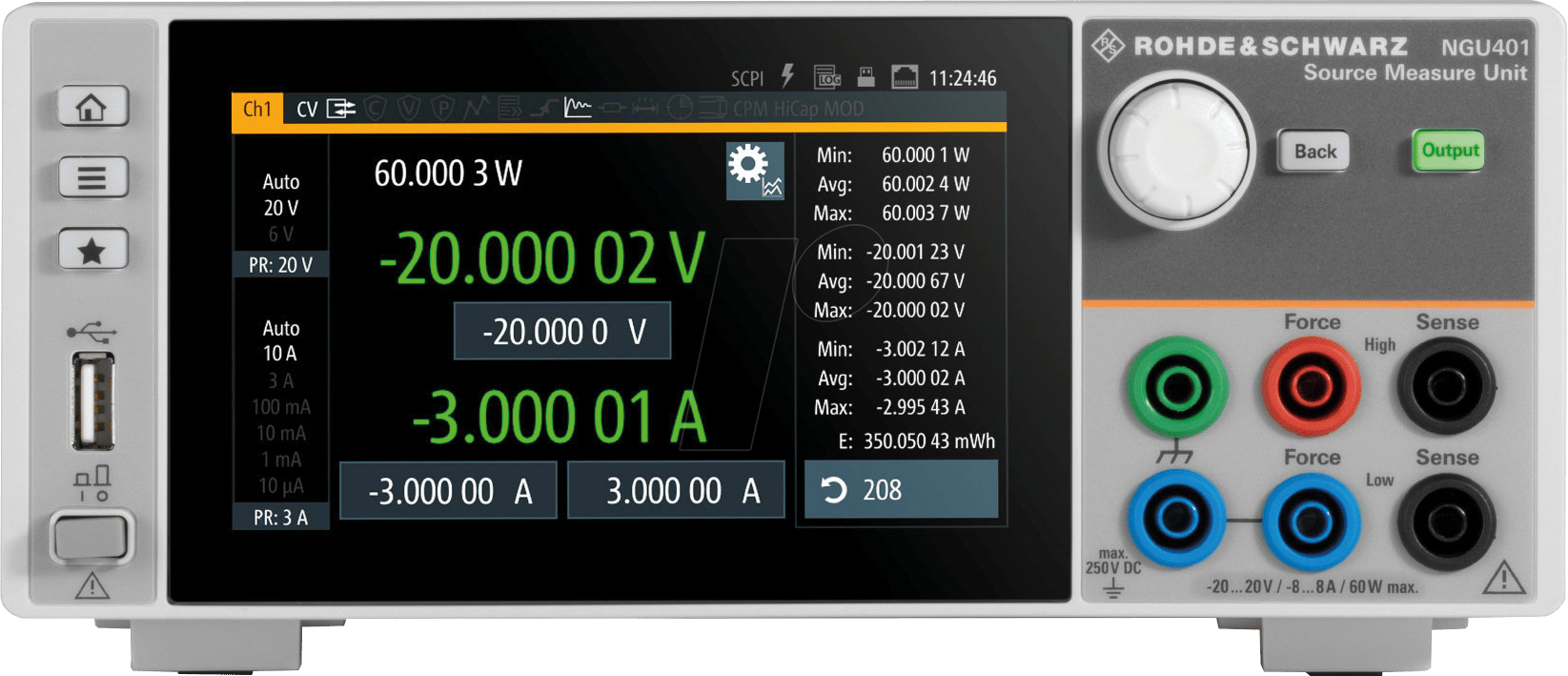Tap the large -20.000 02 V reading
Image resolution: width=1568 pixels, height=676 pixels.
(541, 258)
